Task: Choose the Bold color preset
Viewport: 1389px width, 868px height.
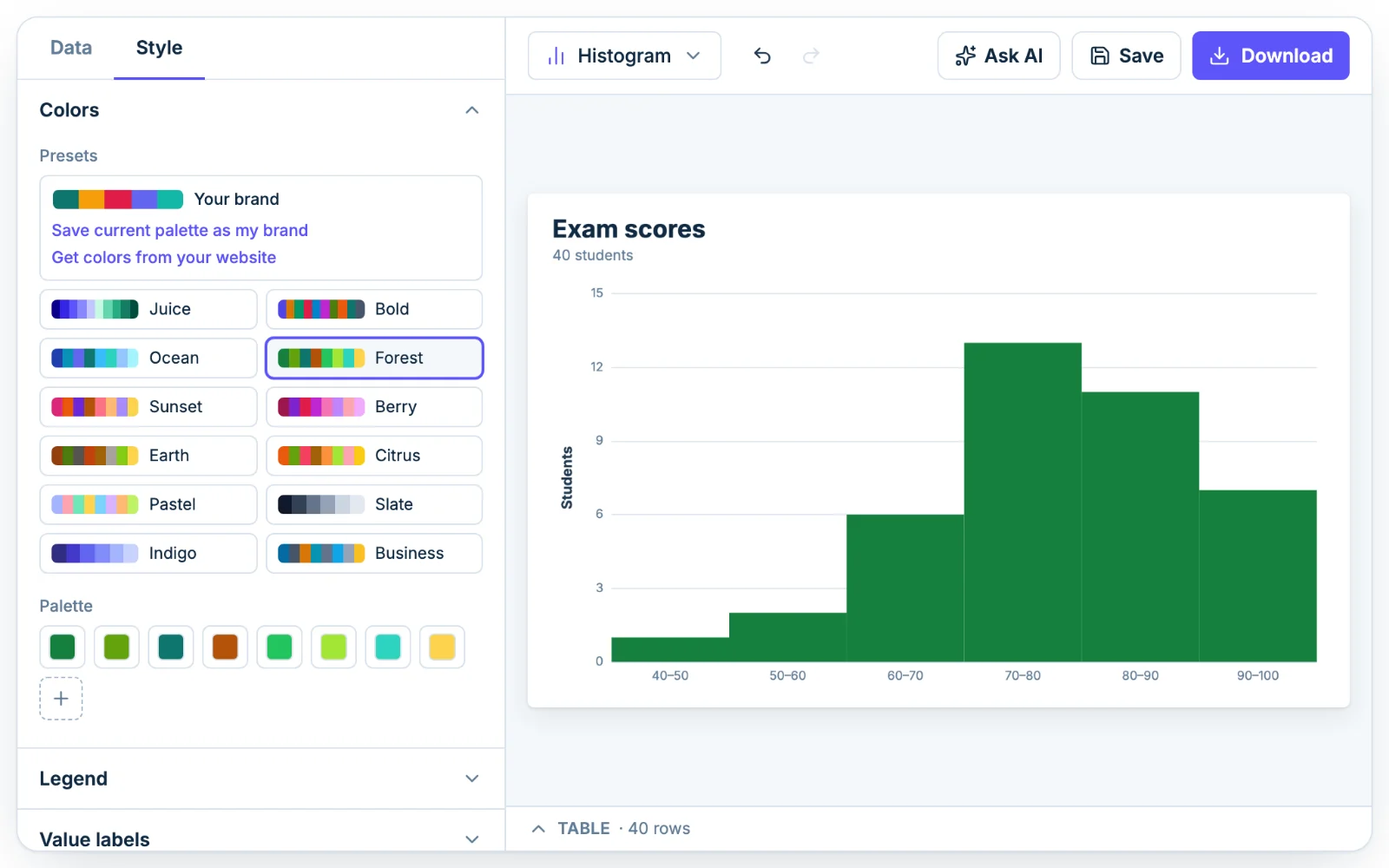Action: (x=374, y=309)
